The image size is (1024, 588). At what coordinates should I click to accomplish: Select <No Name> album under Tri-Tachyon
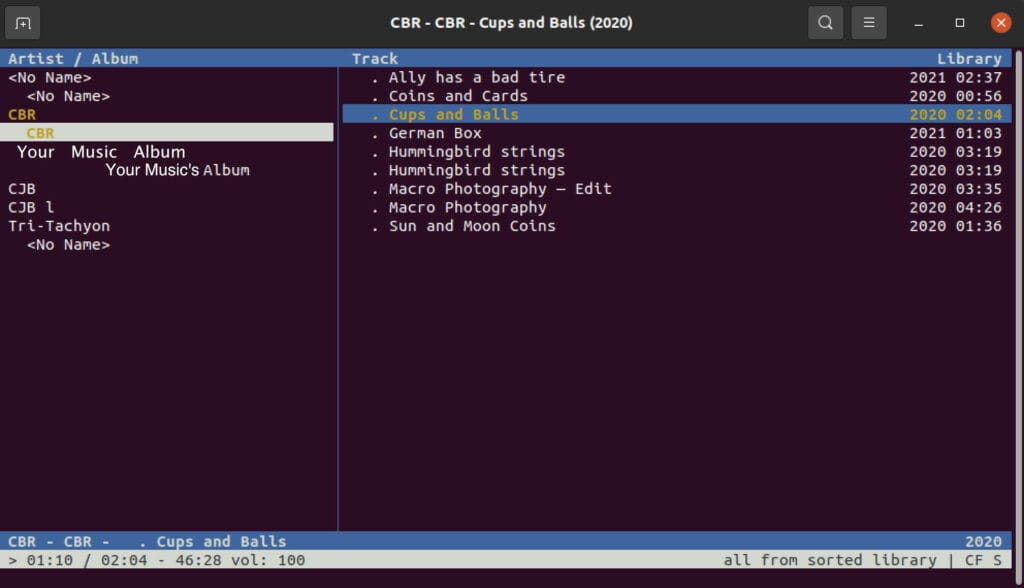click(68, 244)
